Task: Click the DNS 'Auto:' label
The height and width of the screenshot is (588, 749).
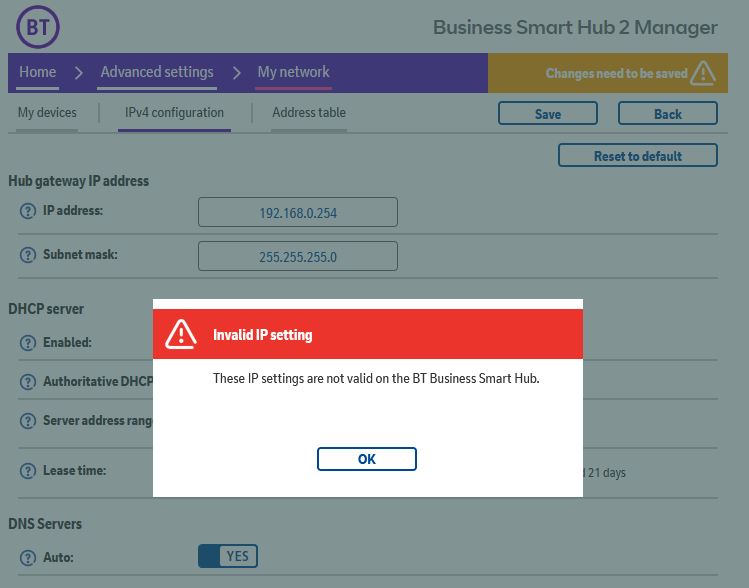Action: [x=58, y=557]
